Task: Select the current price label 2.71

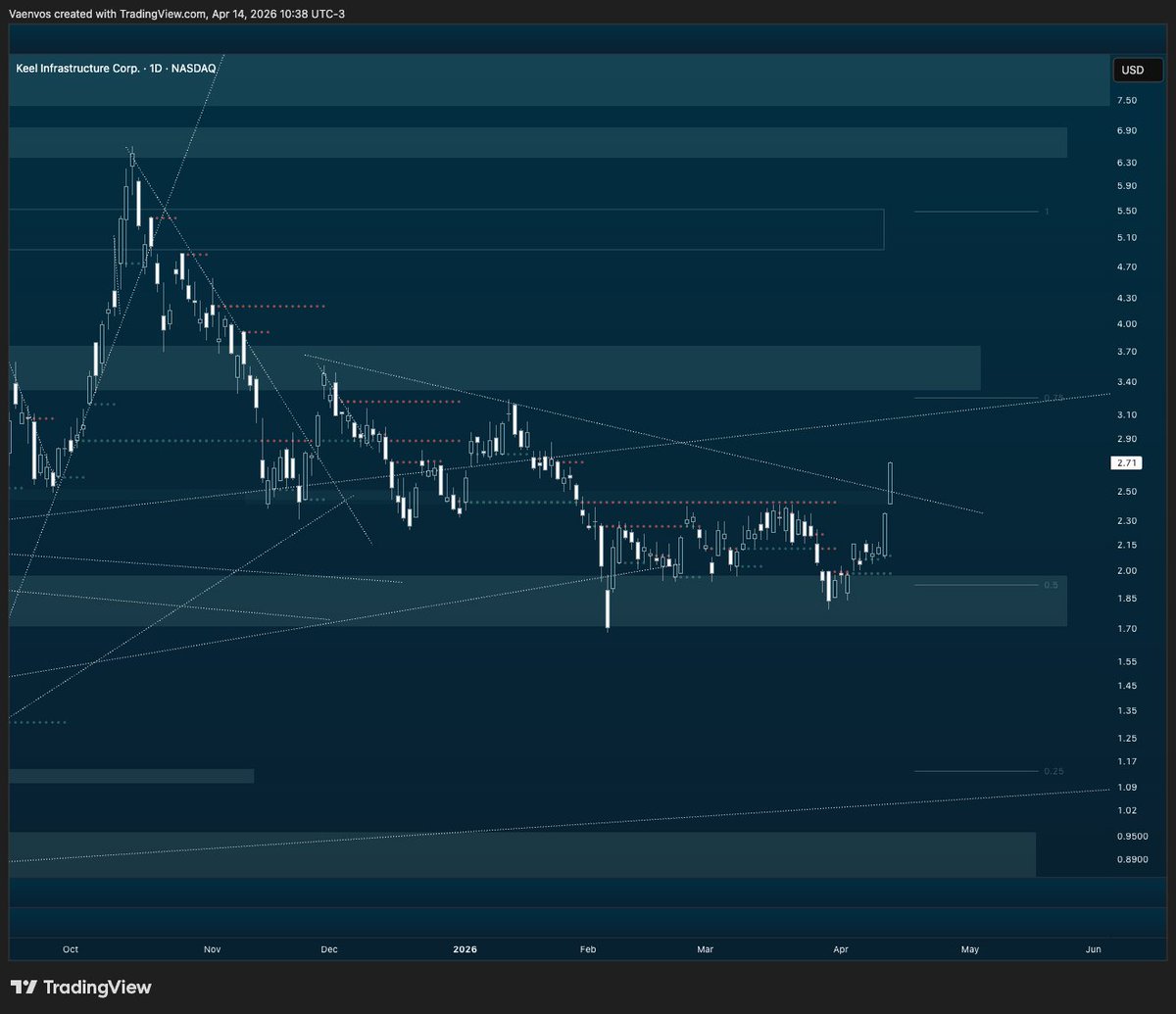Action: pyautogui.click(x=1125, y=462)
